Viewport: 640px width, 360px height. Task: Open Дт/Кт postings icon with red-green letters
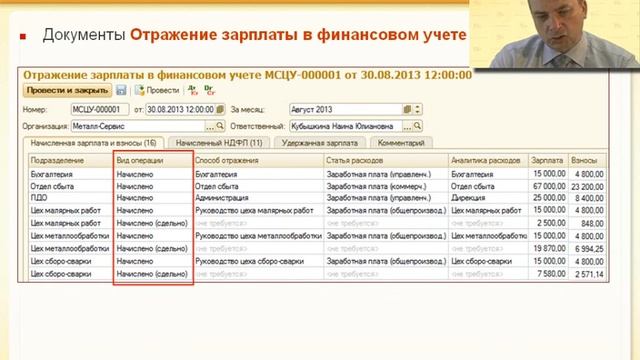pyautogui.click(x=193, y=90)
